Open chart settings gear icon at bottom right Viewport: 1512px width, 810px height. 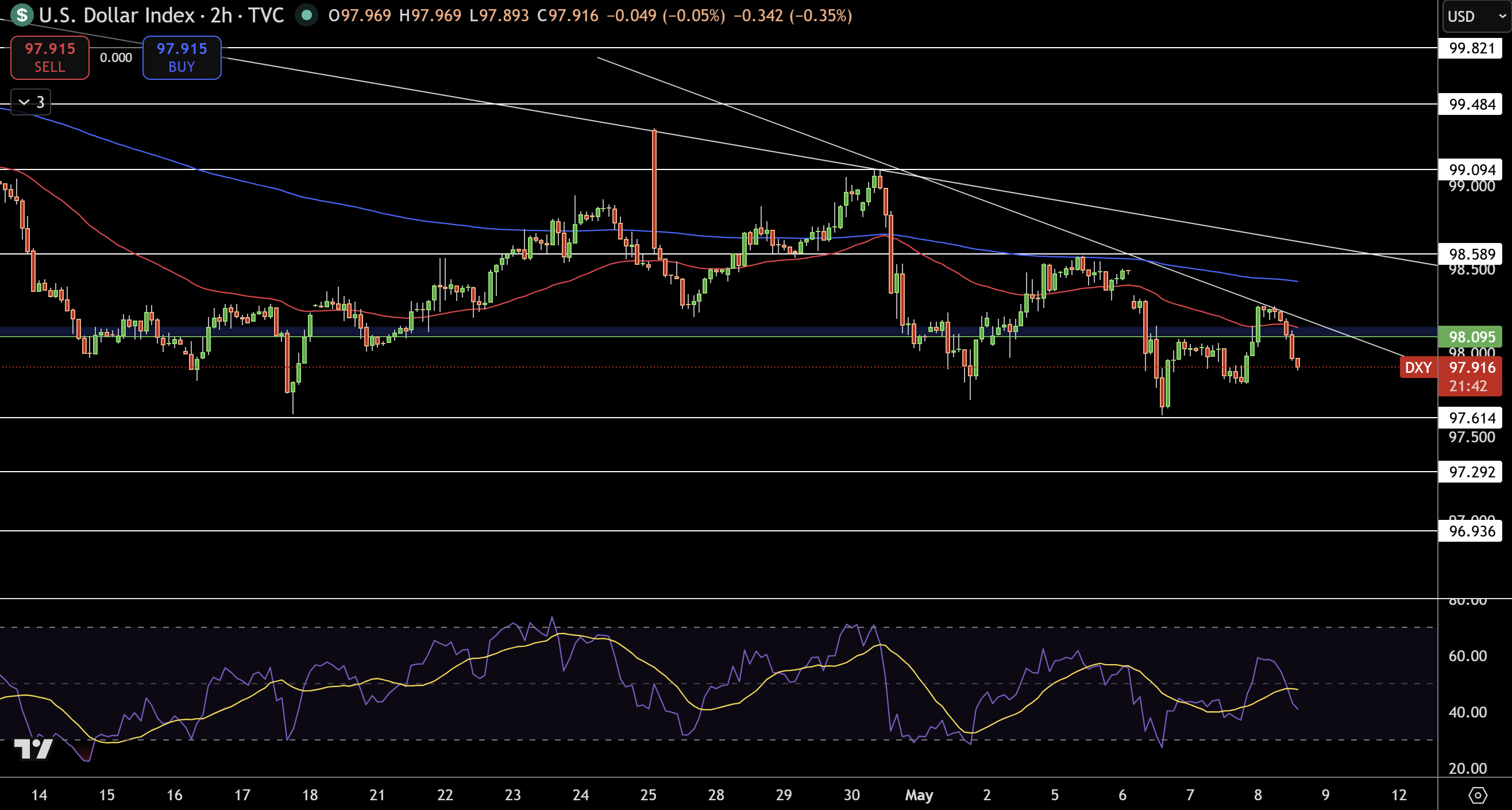(x=1478, y=794)
